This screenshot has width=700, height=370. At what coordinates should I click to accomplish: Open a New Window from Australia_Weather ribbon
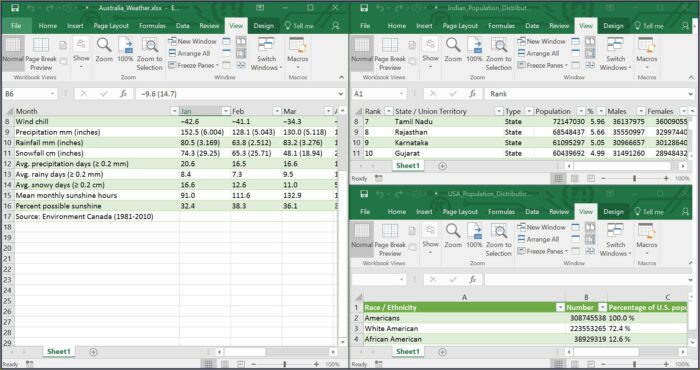click(x=192, y=41)
